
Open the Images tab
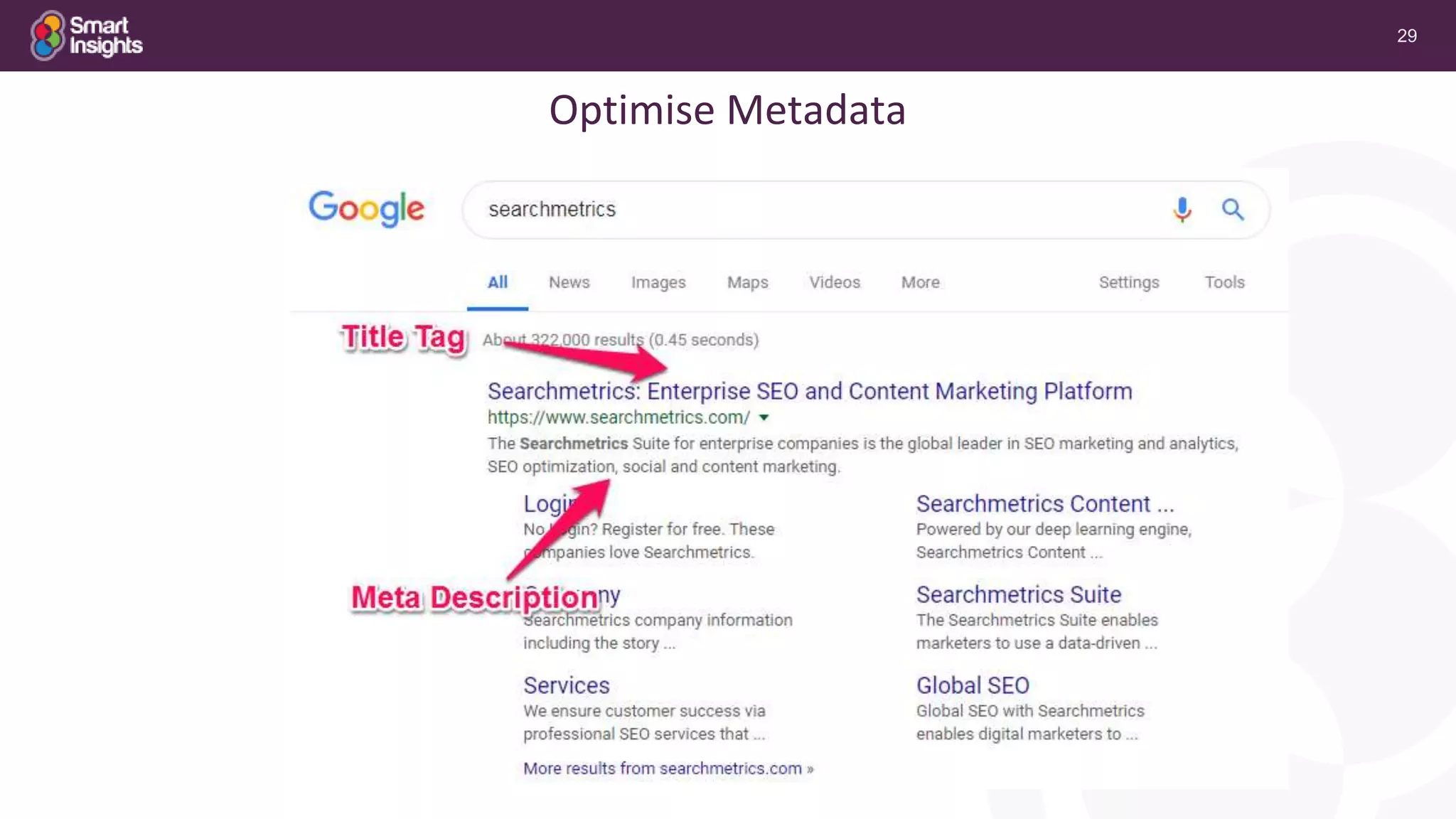tap(658, 282)
